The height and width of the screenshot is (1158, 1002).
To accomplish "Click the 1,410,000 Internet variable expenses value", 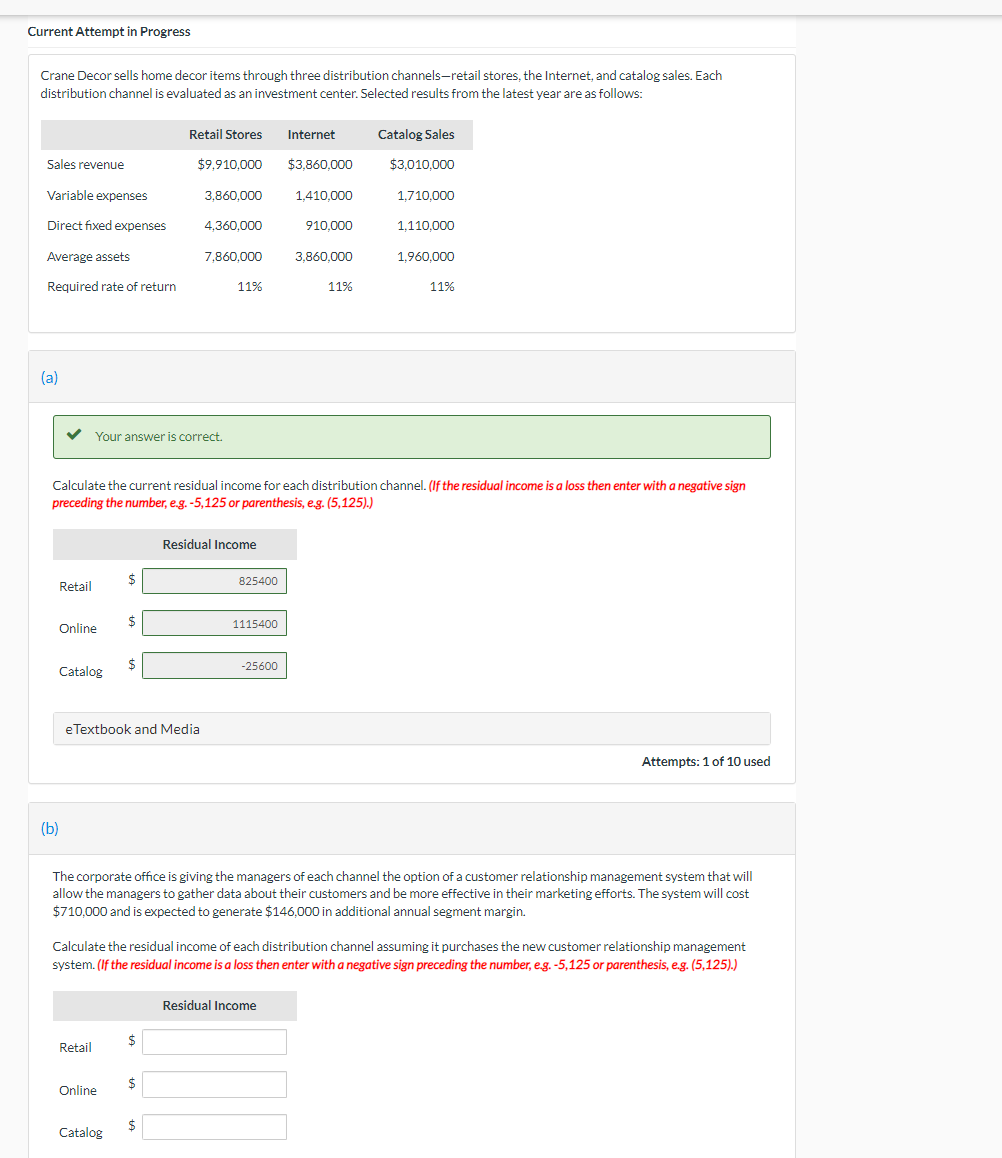I will [x=323, y=196].
